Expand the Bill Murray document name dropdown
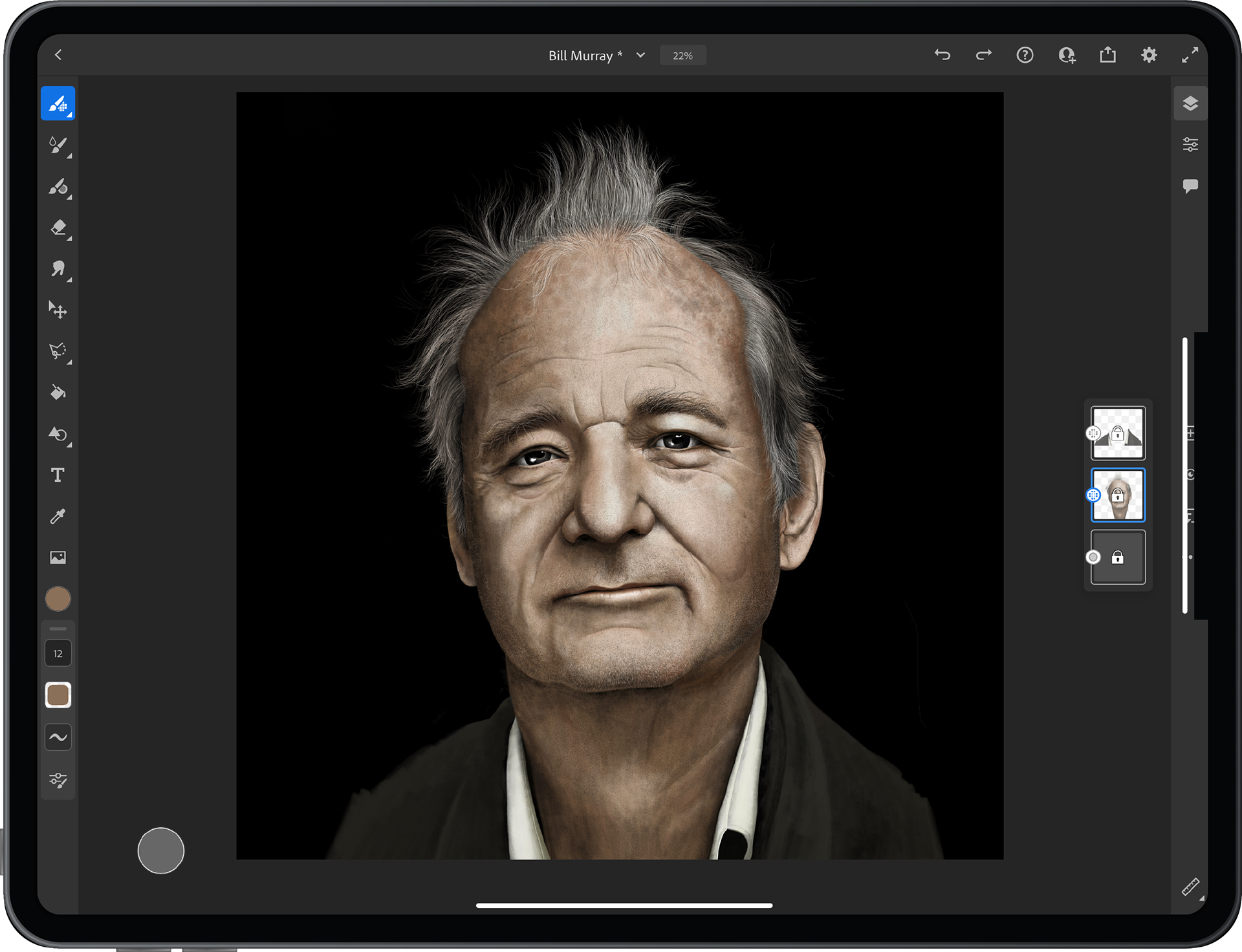1242x952 pixels. click(640, 56)
